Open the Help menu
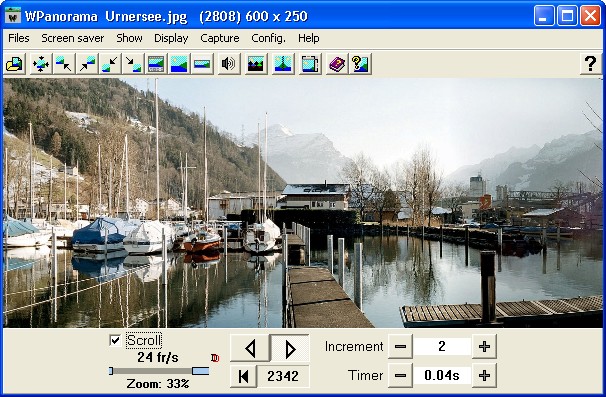606x397 pixels. pos(308,38)
